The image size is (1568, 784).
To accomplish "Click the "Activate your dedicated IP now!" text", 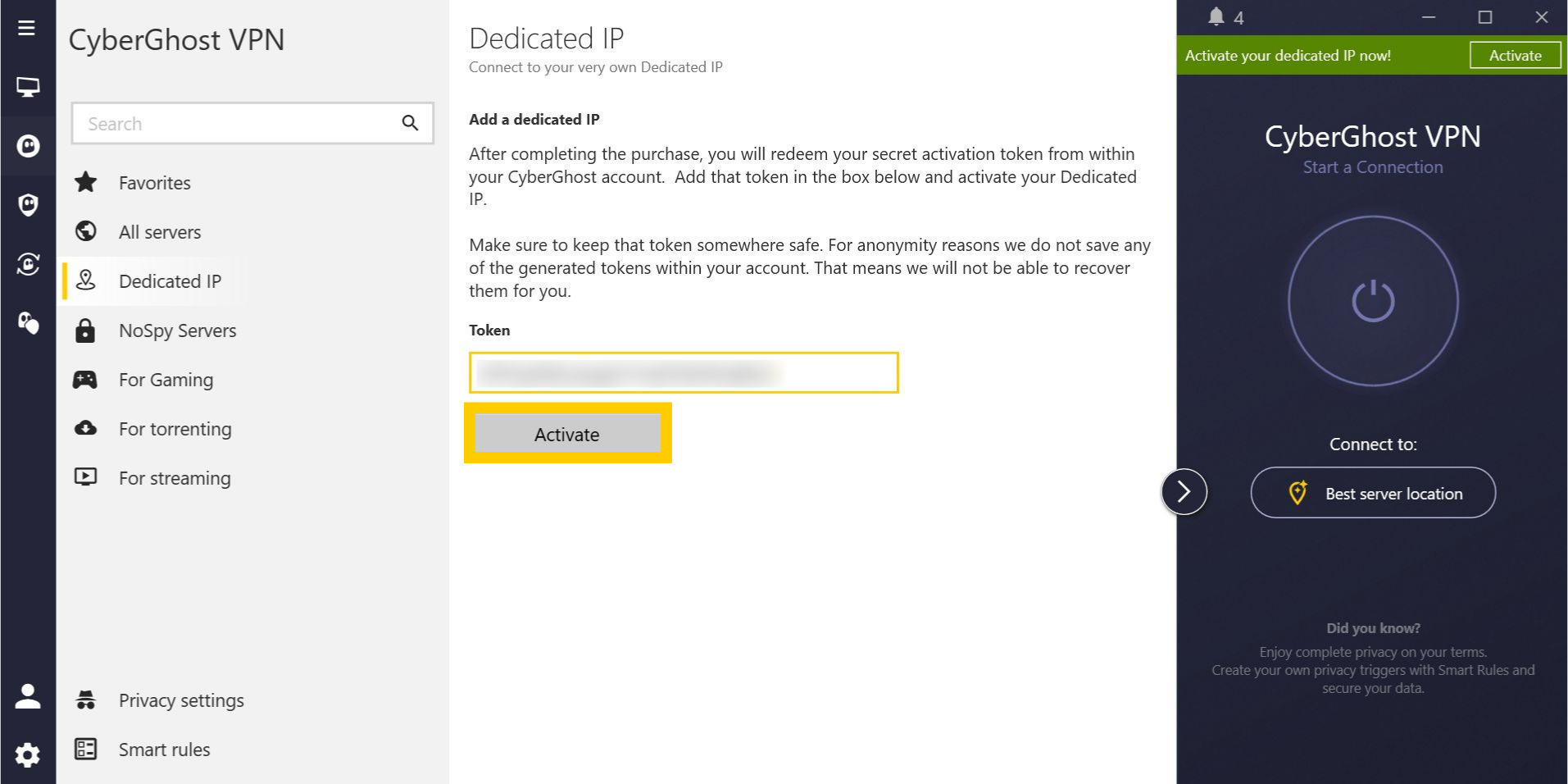I will pyautogui.click(x=1288, y=56).
